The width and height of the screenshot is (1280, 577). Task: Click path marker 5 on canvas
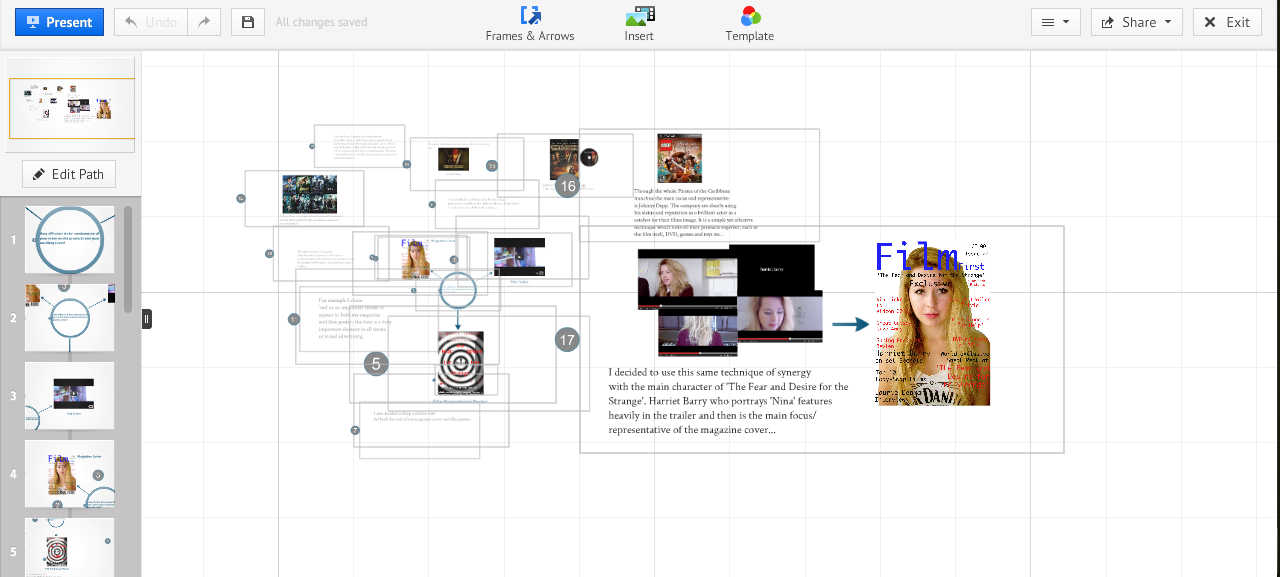tap(375, 363)
